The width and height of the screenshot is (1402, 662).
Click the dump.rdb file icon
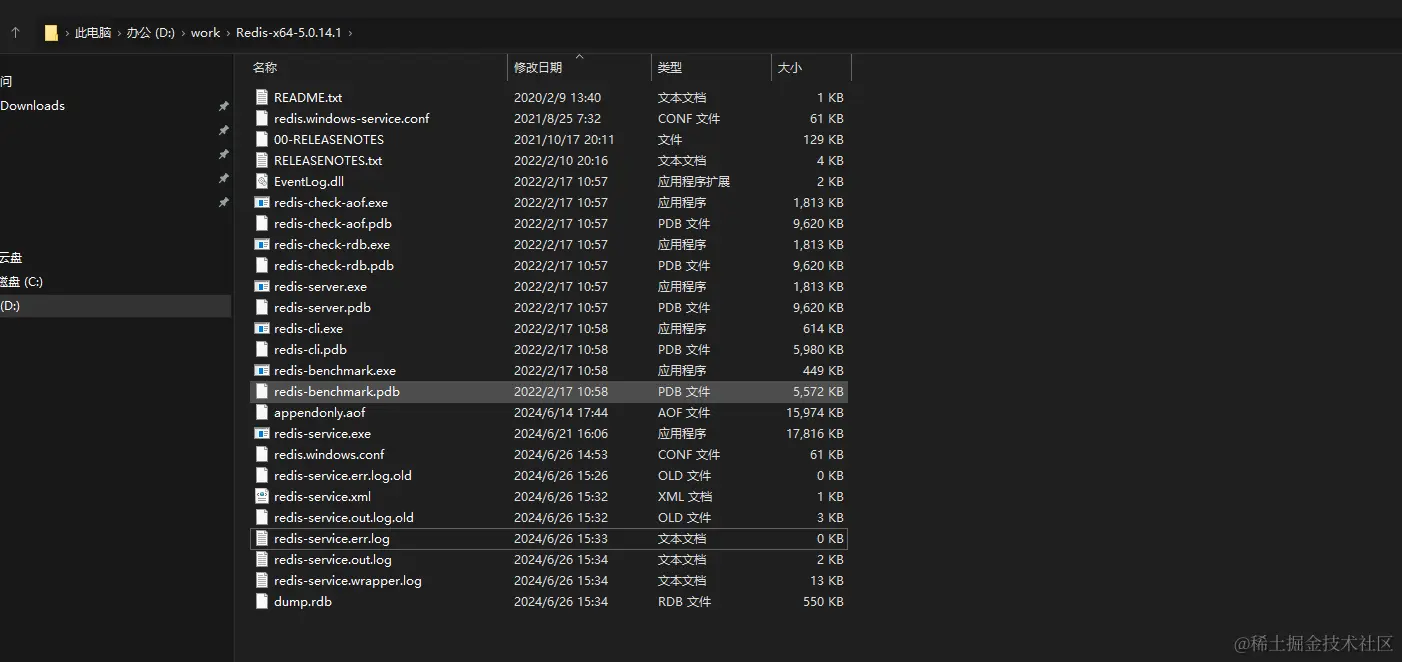click(262, 601)
